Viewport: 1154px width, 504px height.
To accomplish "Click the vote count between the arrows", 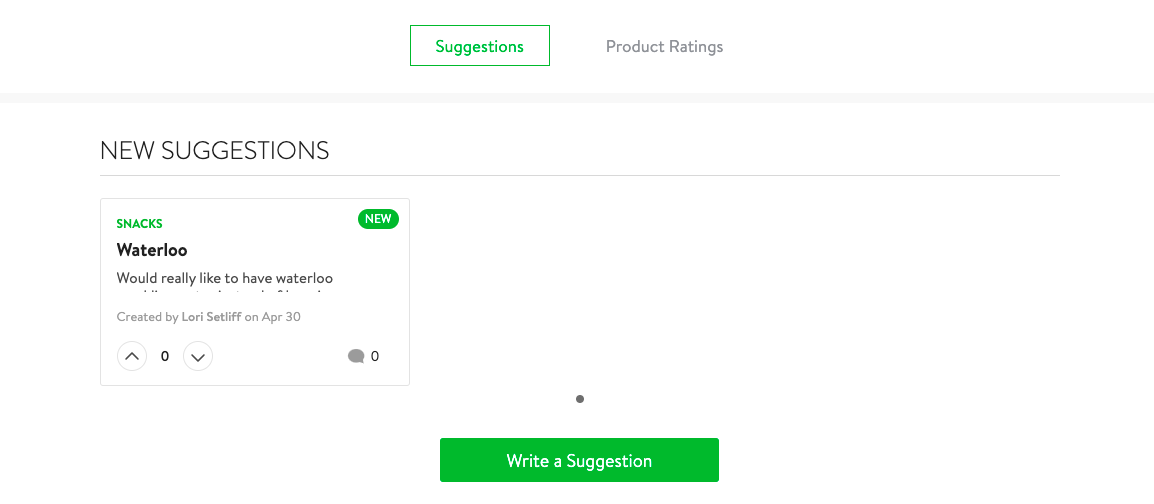I will click(165, 357).
